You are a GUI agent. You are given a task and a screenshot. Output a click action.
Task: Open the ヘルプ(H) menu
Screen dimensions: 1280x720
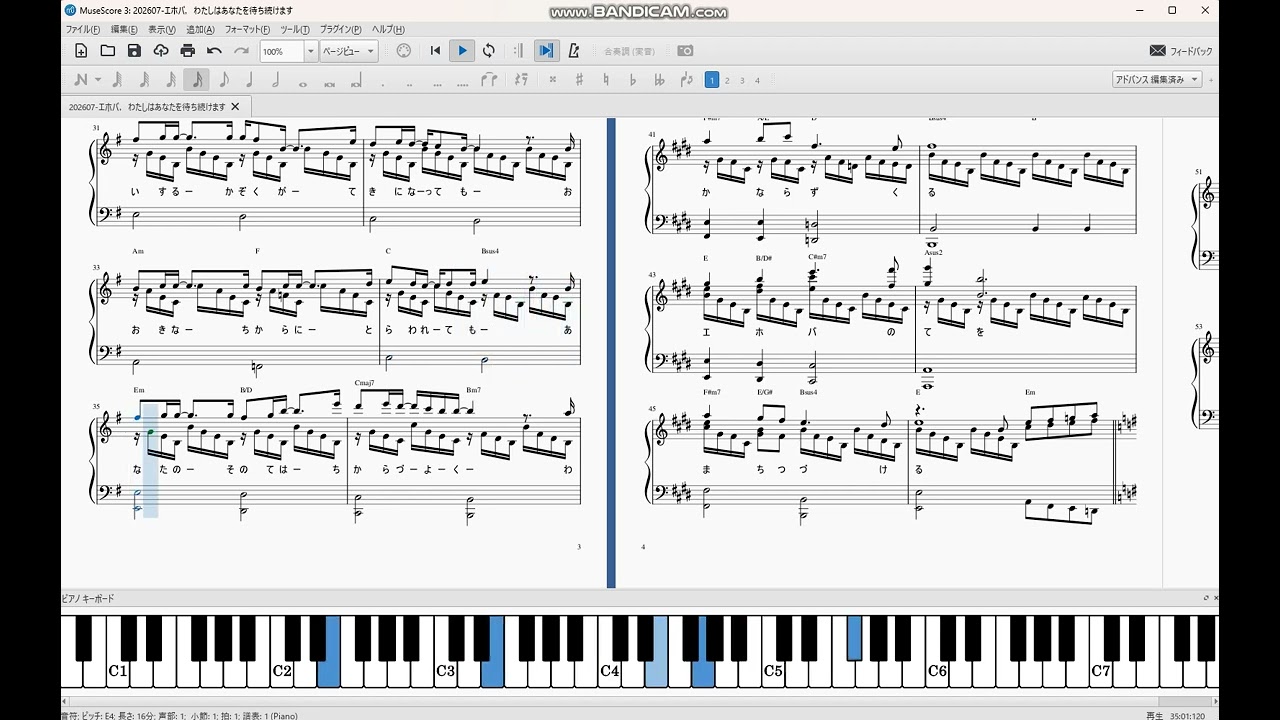point(388,30)
